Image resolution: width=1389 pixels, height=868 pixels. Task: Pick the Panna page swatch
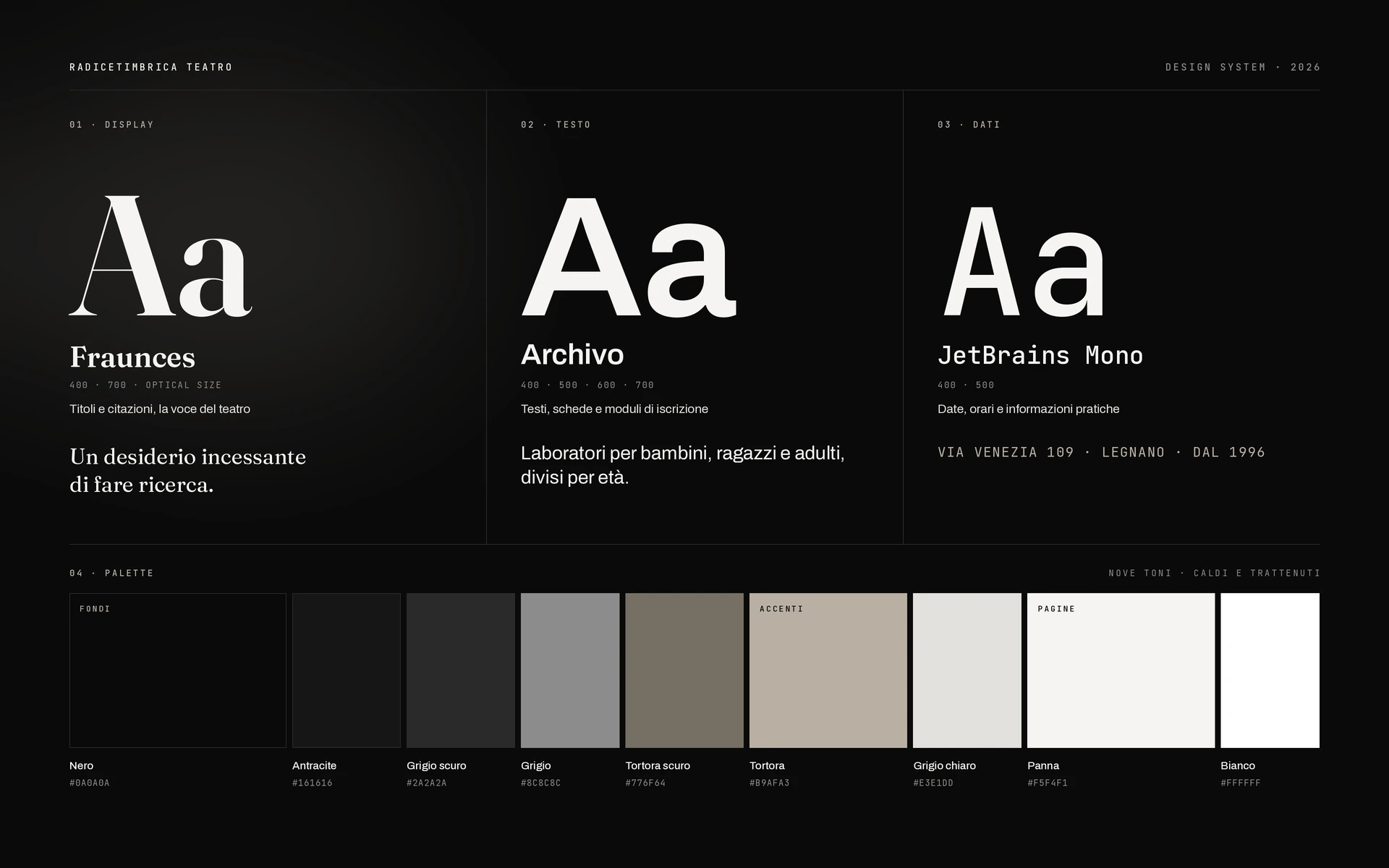1121,671
